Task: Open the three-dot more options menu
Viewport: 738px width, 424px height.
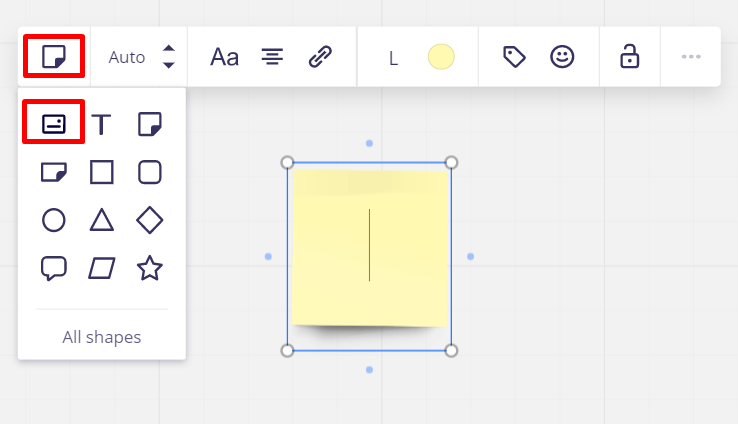Action: click(x=691, y=57)
